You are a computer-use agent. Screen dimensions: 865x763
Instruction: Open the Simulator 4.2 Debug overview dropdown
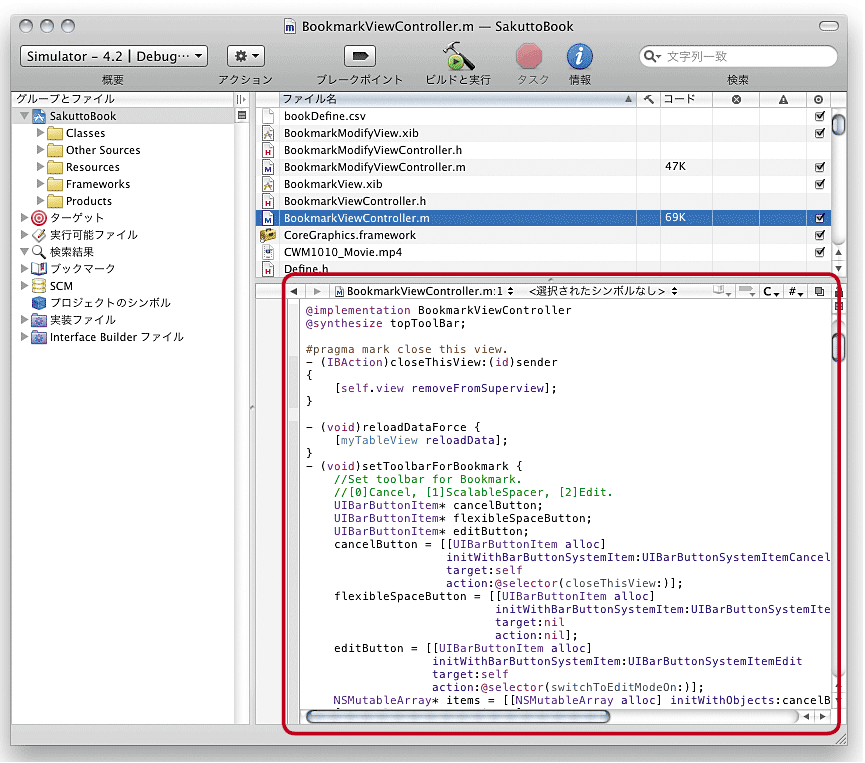point(114,56)
